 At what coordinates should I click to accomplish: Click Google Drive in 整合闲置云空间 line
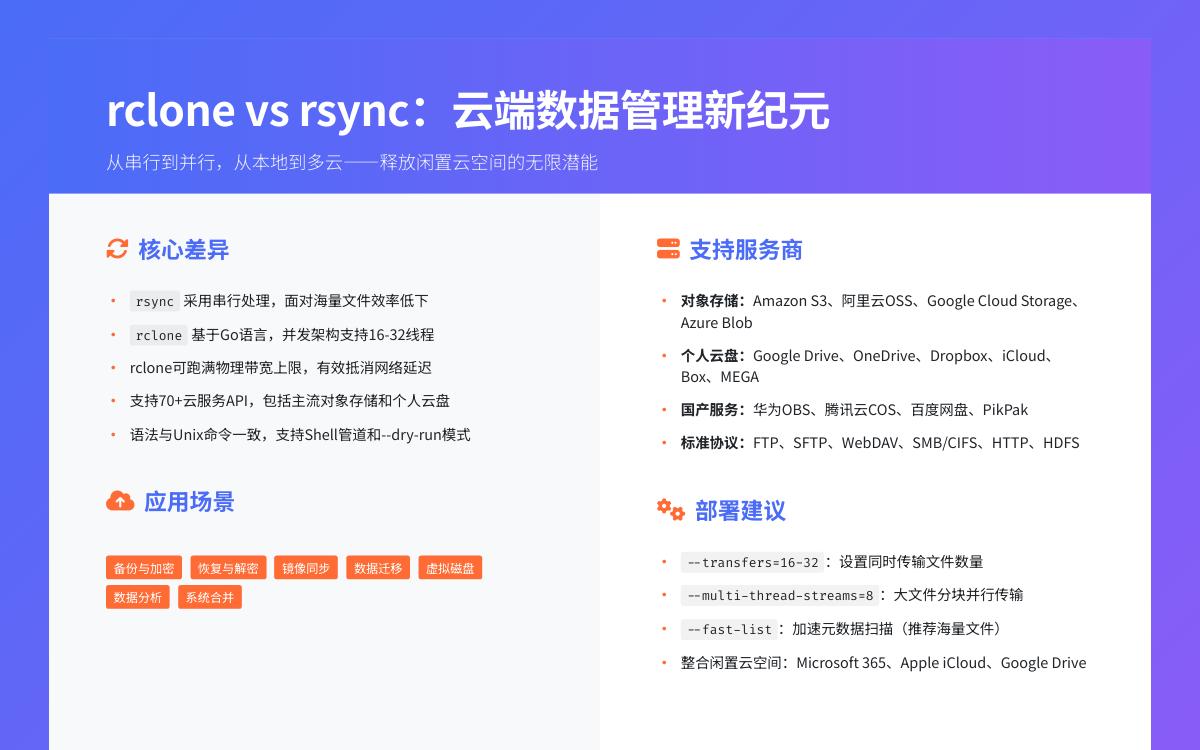(x=1044, y=662)
